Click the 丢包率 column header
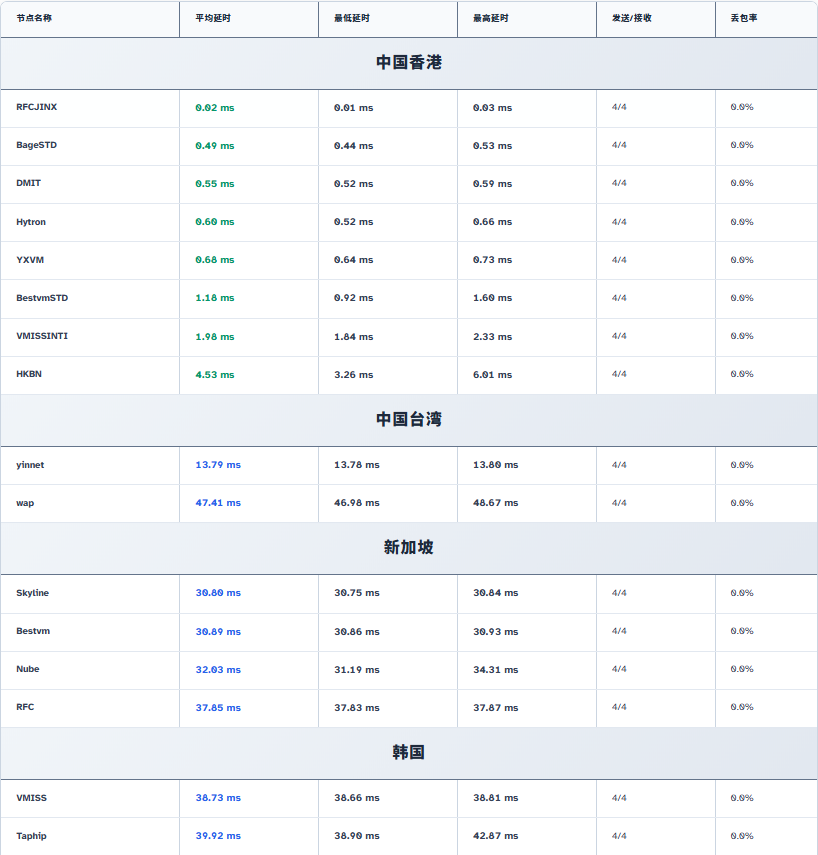The height and width of the screenshot is (855, 818). click(x=744, y=18)
